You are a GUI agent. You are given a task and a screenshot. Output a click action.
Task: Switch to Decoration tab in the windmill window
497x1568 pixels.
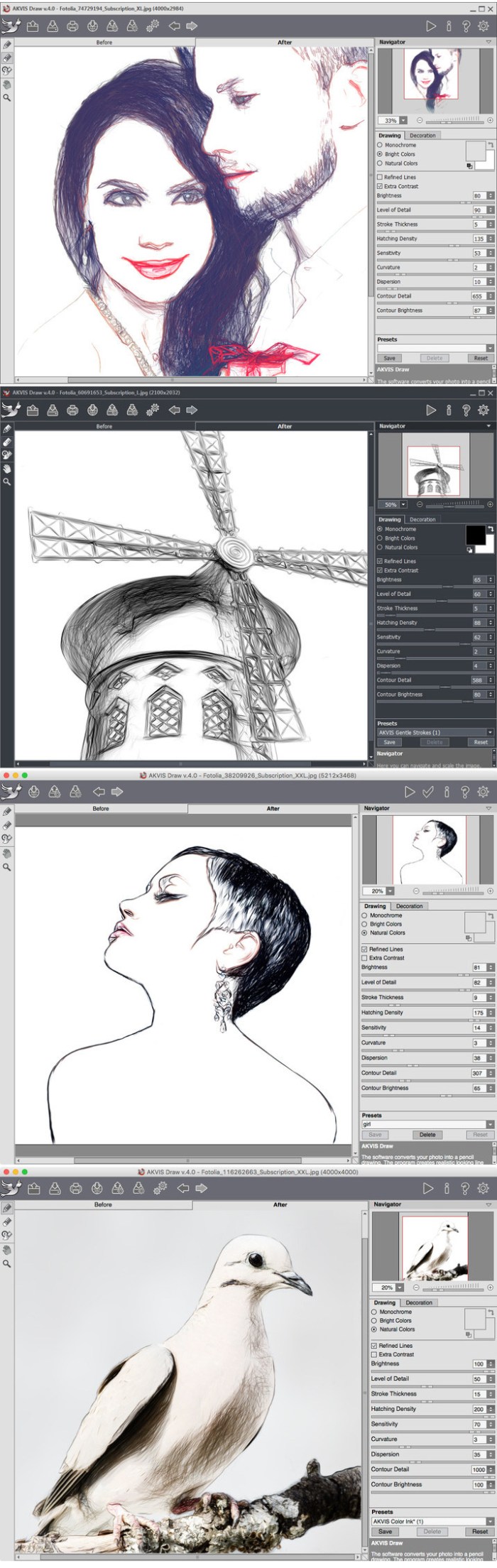tap(422, 519)
